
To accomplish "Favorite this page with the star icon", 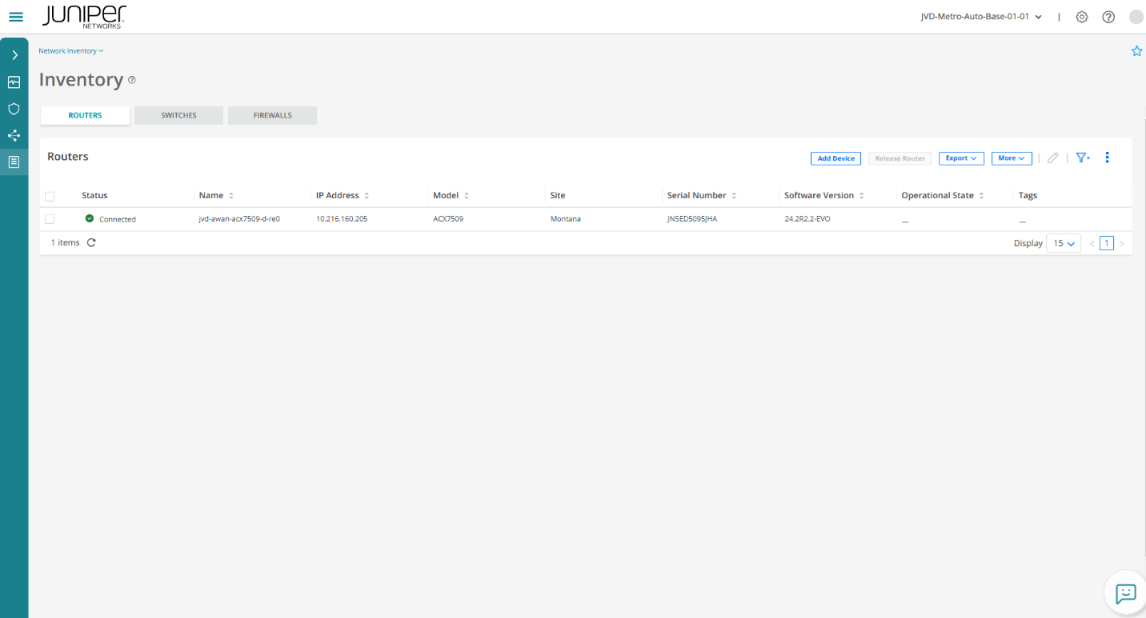I will pyautogui.click(x=1136, y=51).
